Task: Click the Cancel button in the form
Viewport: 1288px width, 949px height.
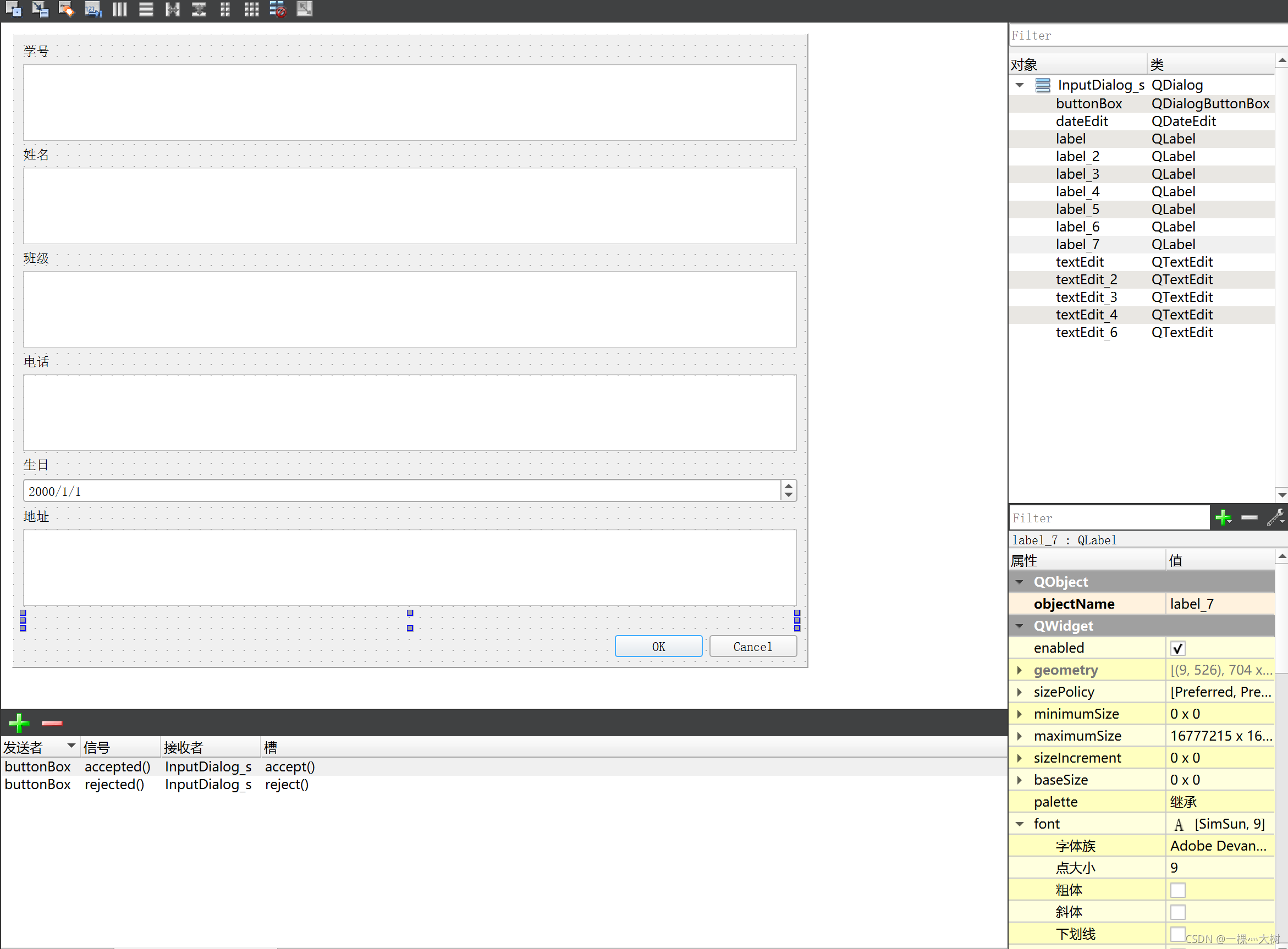Action: coord(753,646)
